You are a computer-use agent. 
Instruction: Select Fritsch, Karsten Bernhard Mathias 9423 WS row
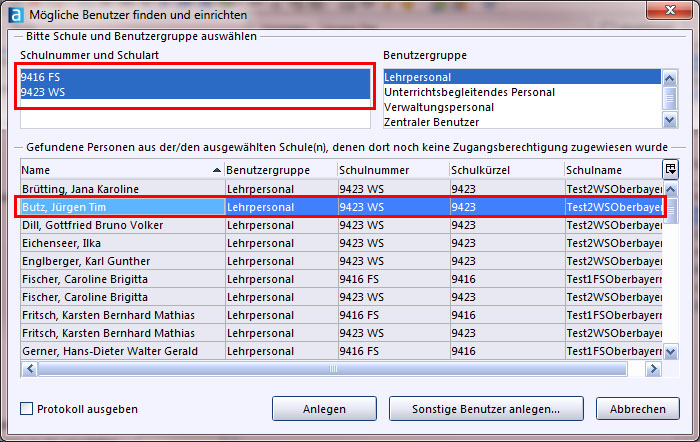coord(341,333)
